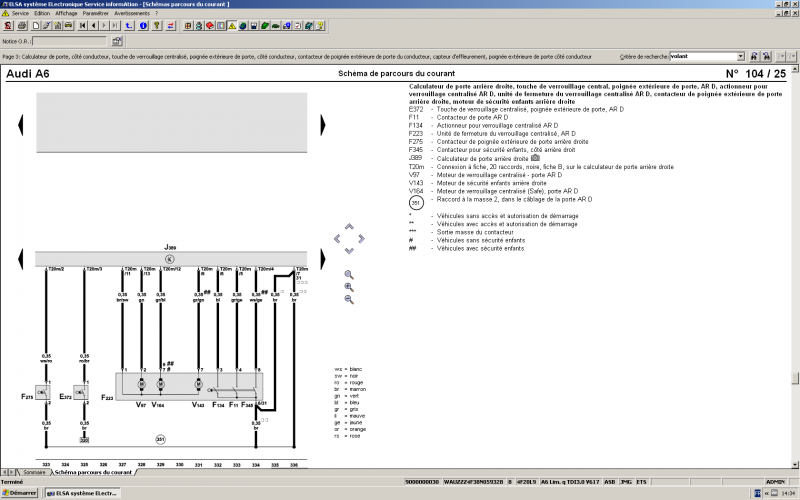
Task: Open the Avertissements menu
Action: (132, 13)
